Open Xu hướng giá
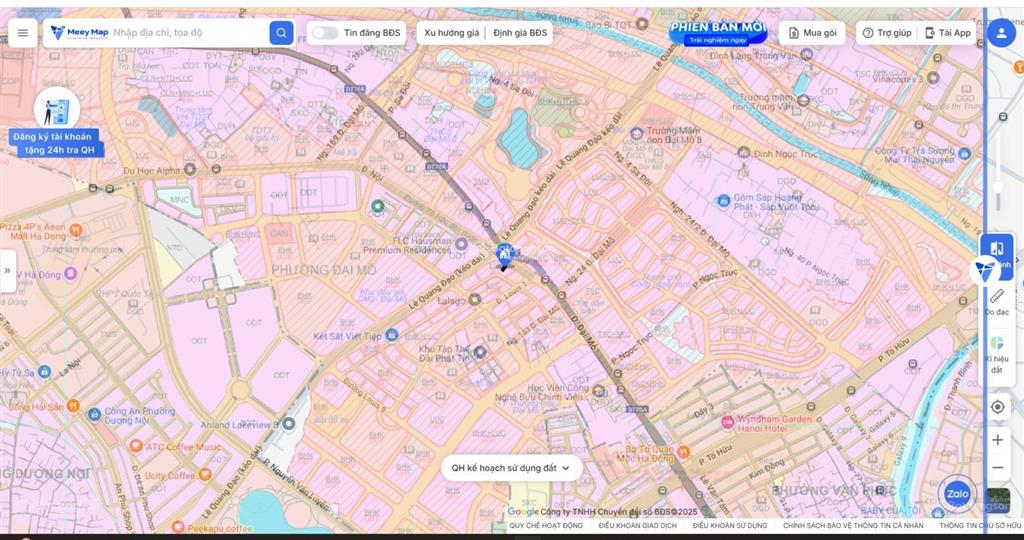1024x540 pixels. [x=451, y=33]
